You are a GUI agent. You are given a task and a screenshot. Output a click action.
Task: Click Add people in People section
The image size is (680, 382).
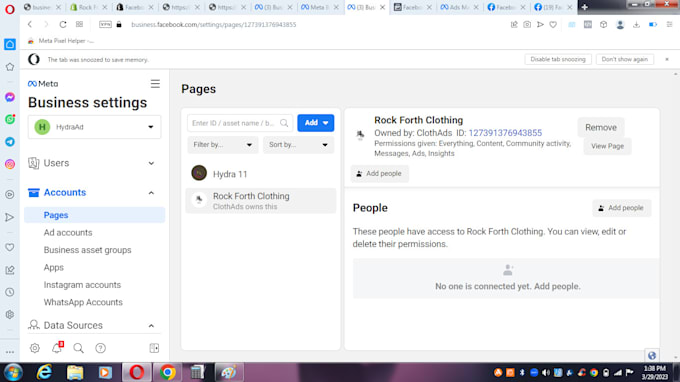tap(621, 208)
